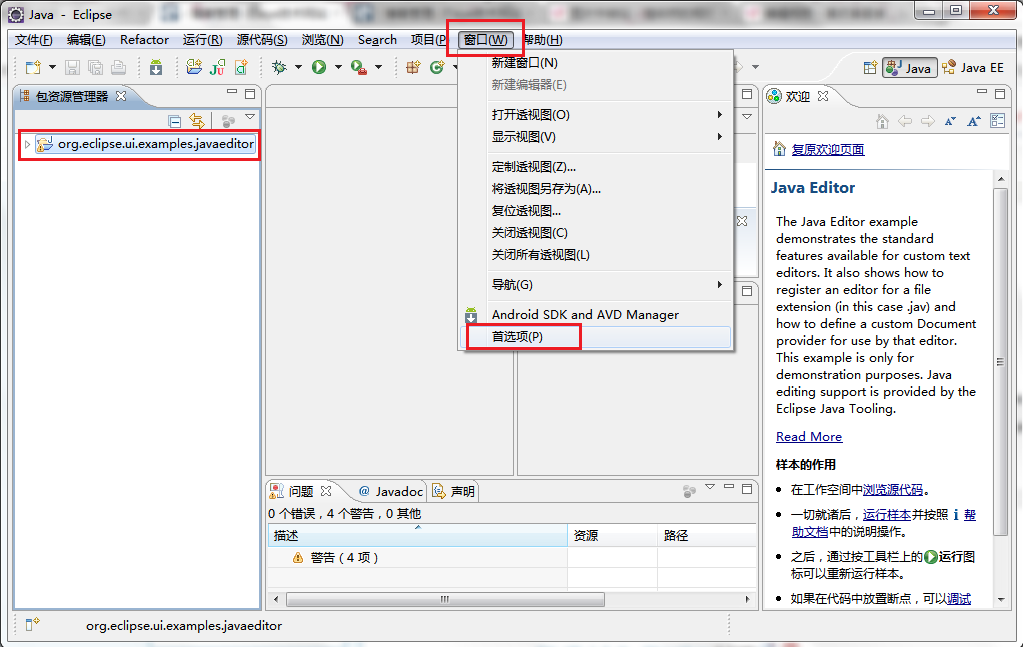Screen dimensions: 1023x647
Task: Click the New Java Project toolbar icon
Action: (x=194, y=67)
